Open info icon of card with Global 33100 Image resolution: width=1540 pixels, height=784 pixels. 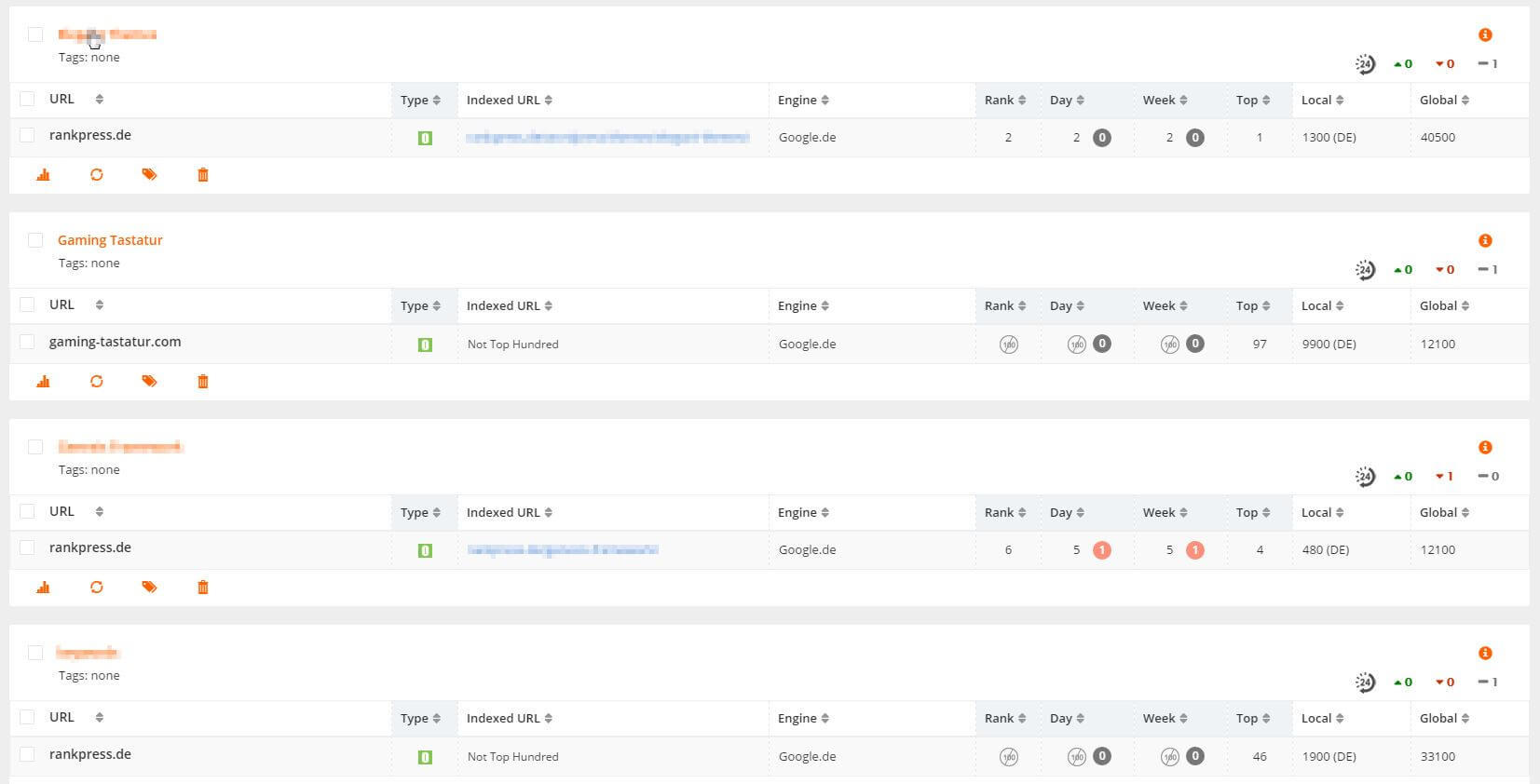(1485, 653)
